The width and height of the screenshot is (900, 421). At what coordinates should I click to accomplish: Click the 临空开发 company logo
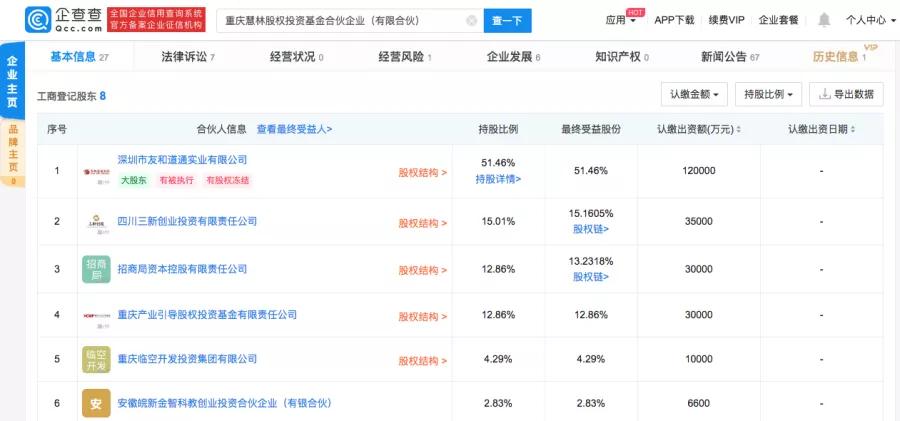tap(96, 360)
